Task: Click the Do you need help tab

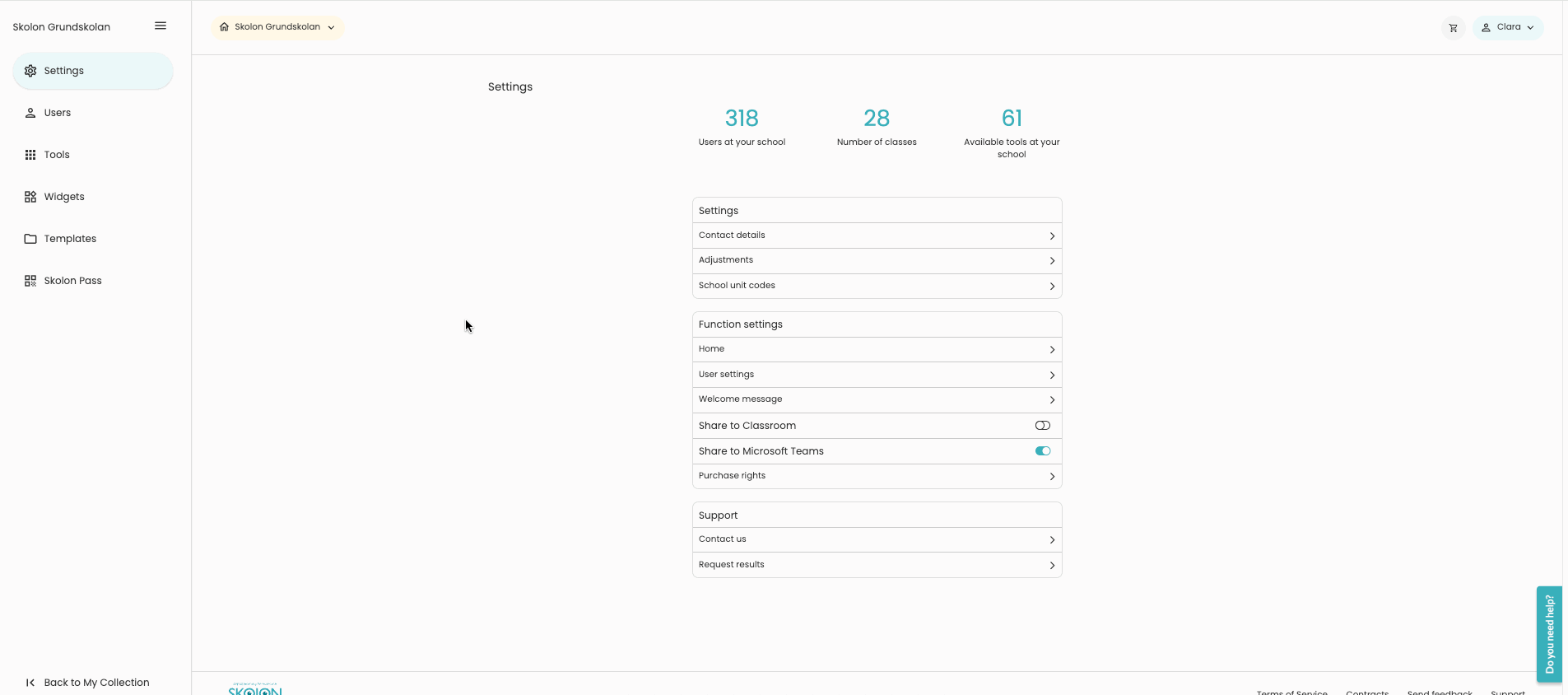Action: tap(1549, 634)
